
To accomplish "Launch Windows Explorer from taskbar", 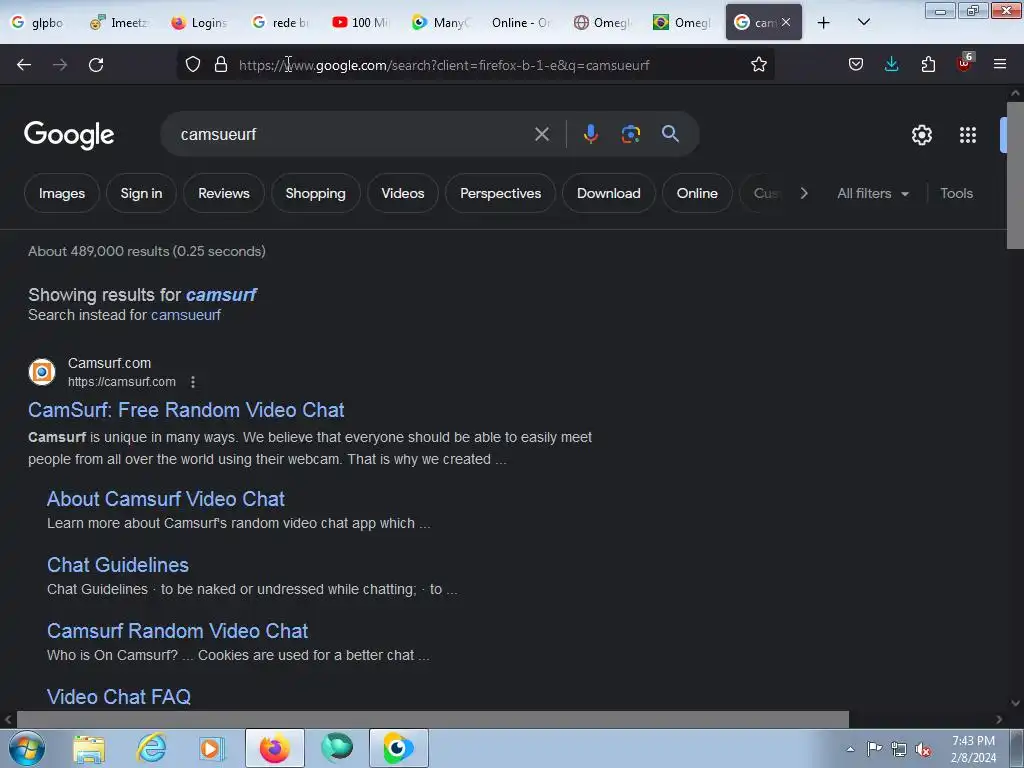I will (x=89, y=748).
